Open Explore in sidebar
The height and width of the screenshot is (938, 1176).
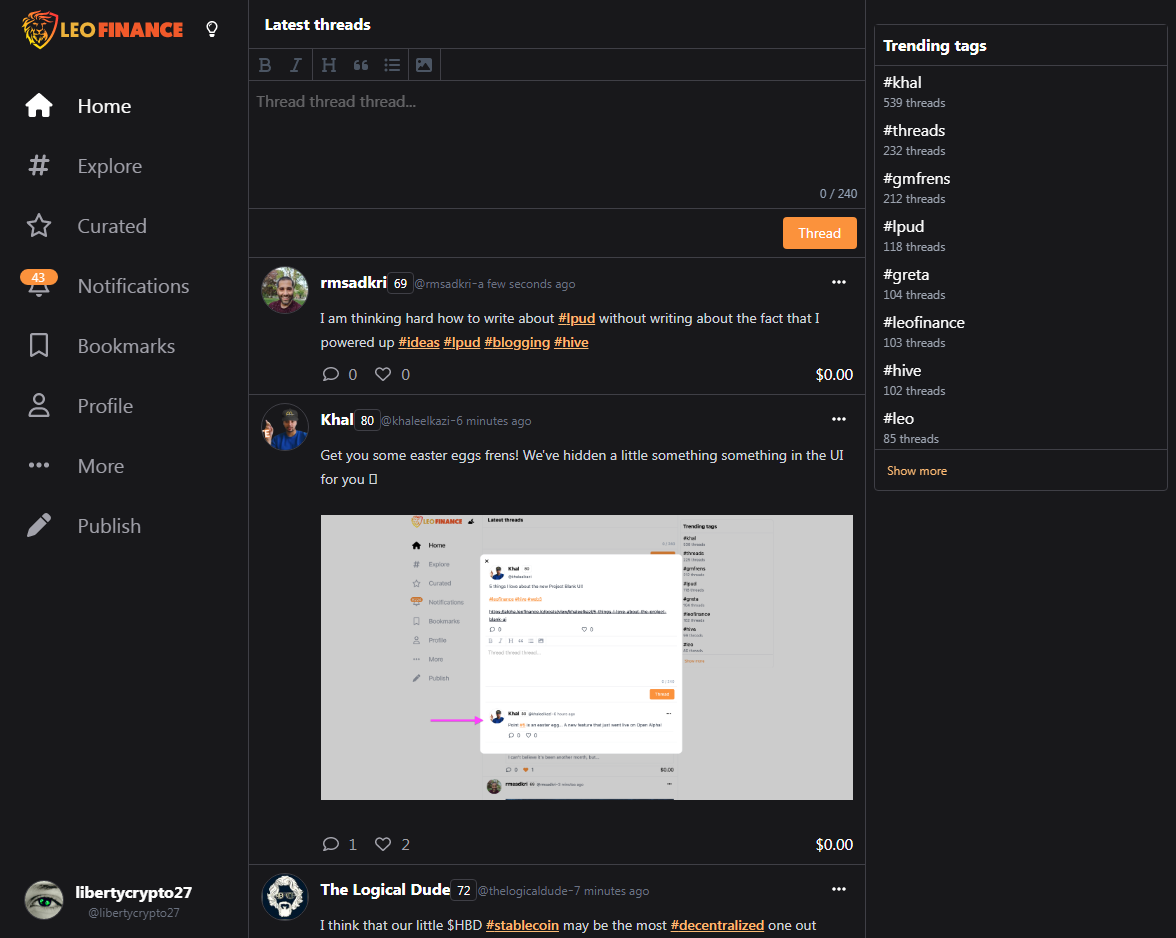110,166
